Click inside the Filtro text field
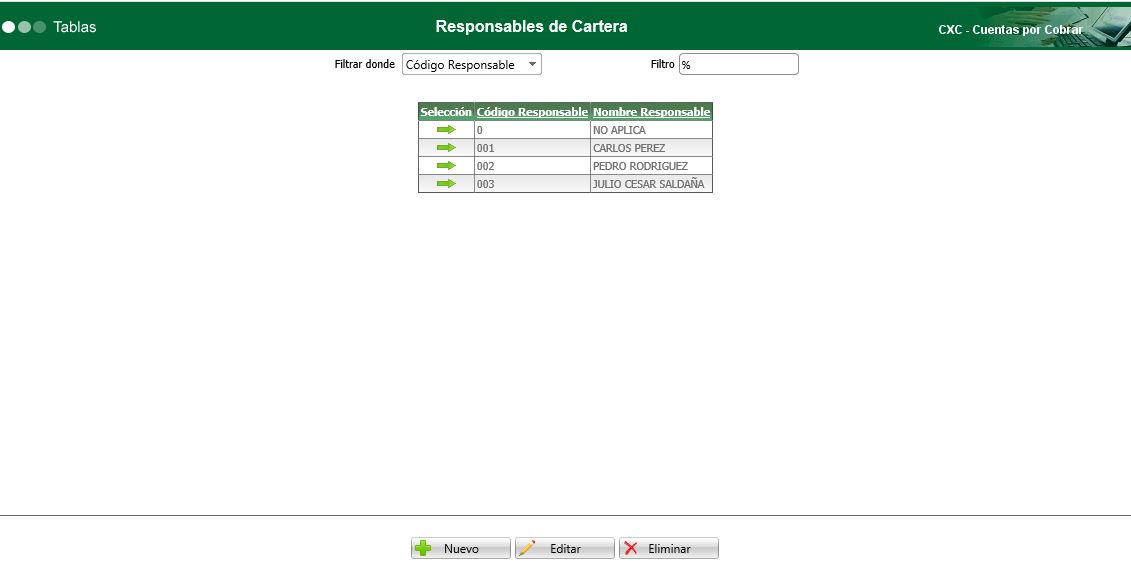Screen dimensions: 1131x582 point(738,63)
